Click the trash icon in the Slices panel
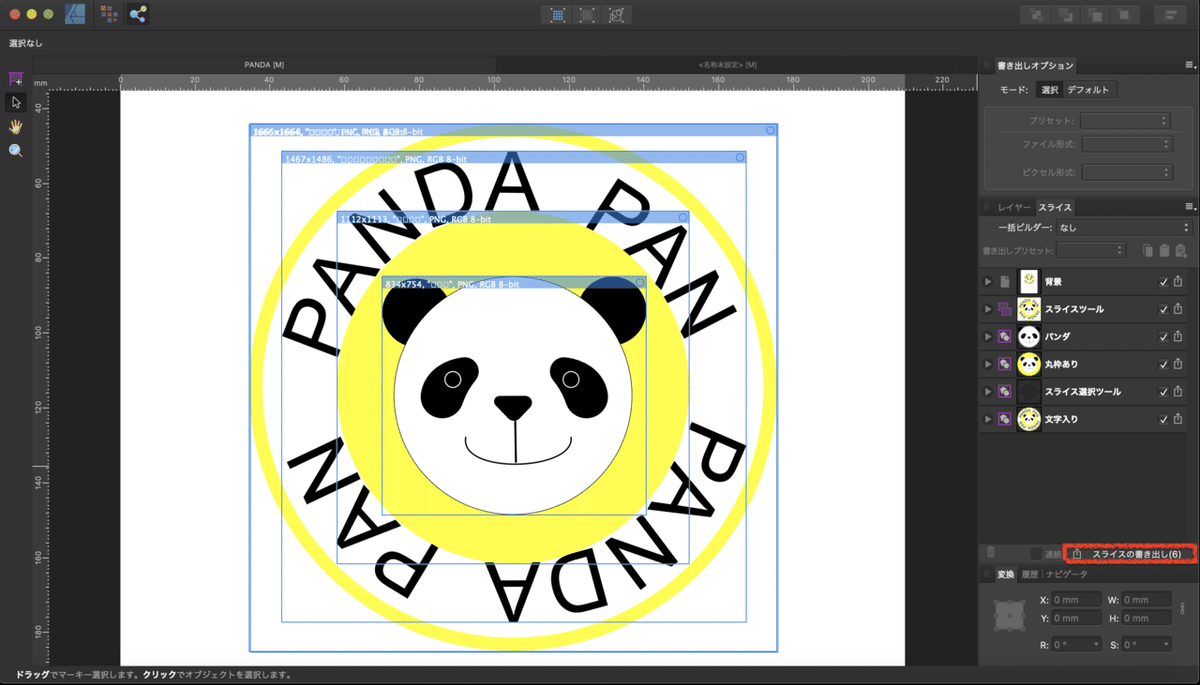This screenshot has width=1200, height=685. 990,552
